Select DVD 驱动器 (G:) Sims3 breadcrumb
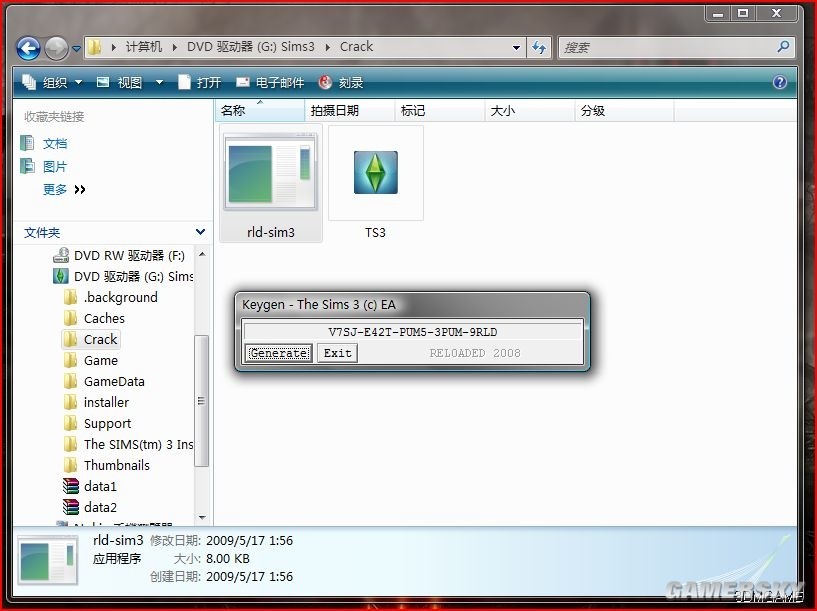Screen dimensions: 817x611 tap(251, 47)
